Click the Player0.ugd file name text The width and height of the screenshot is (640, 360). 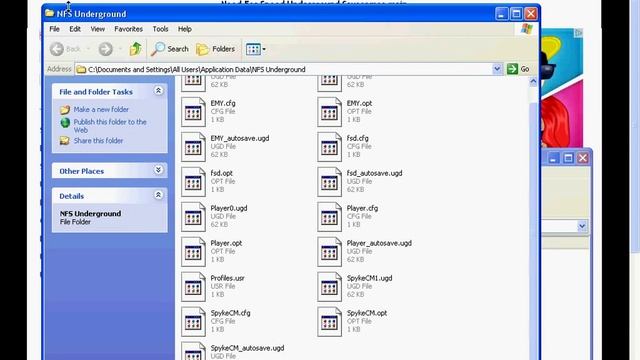[x=229, y=208]
